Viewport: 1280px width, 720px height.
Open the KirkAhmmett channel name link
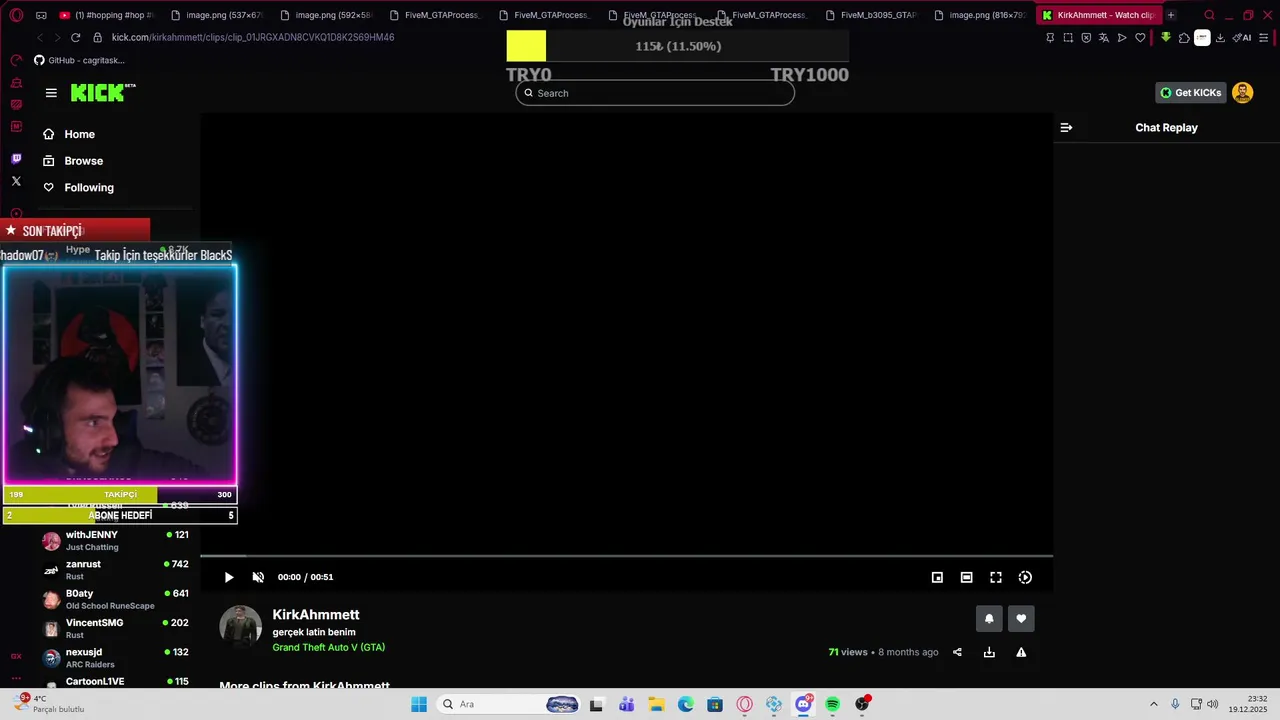point(316,615)
